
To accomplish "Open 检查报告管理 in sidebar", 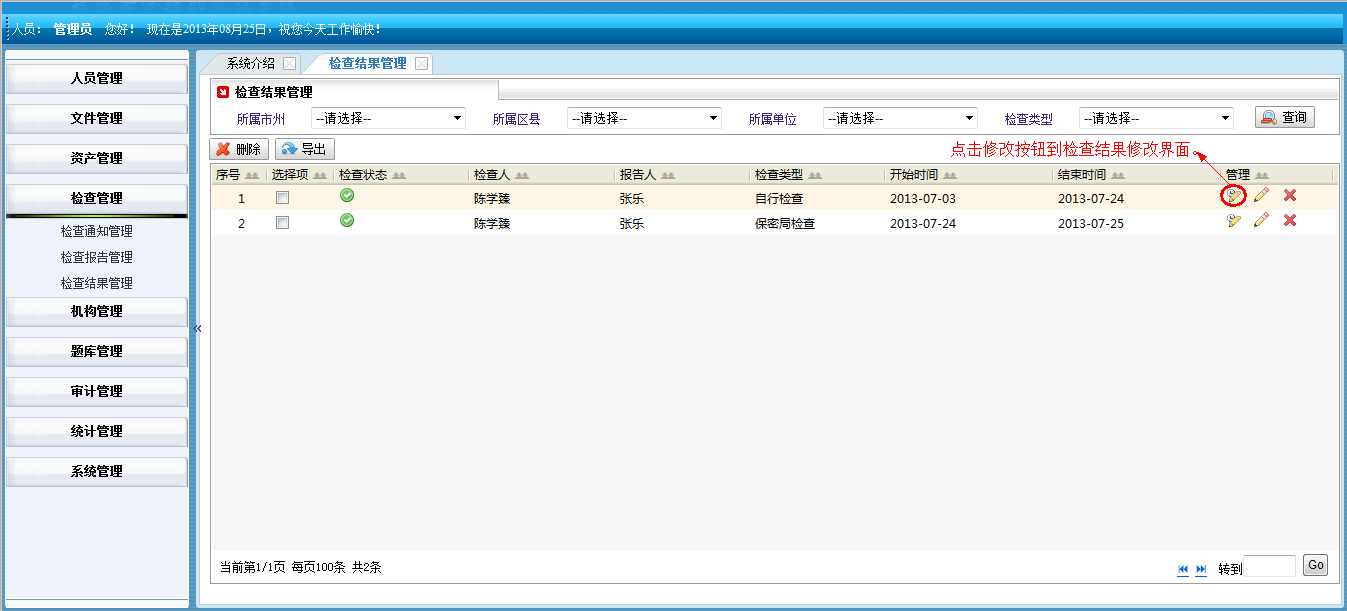I will pyautogui.click(x=96, y=257).
